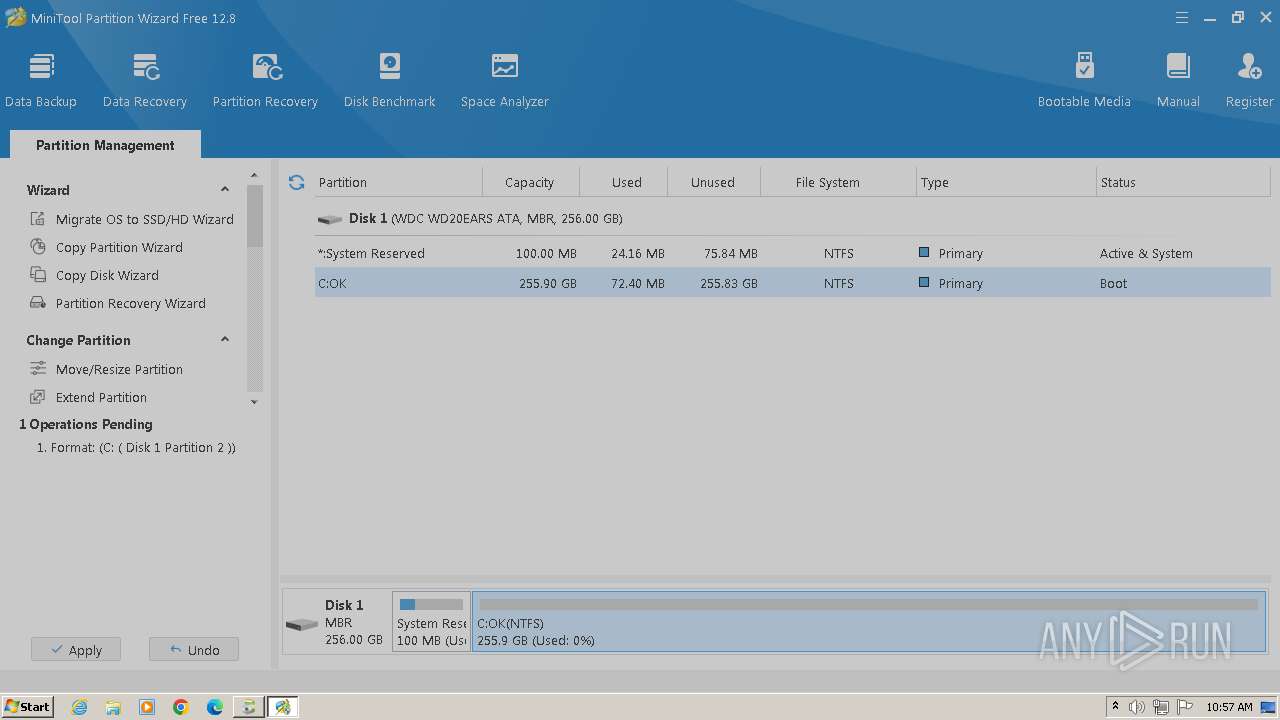The width and height of the screenshot is (1280, 720).
Task: Collapse the Change Partition section
Action: 225,340
